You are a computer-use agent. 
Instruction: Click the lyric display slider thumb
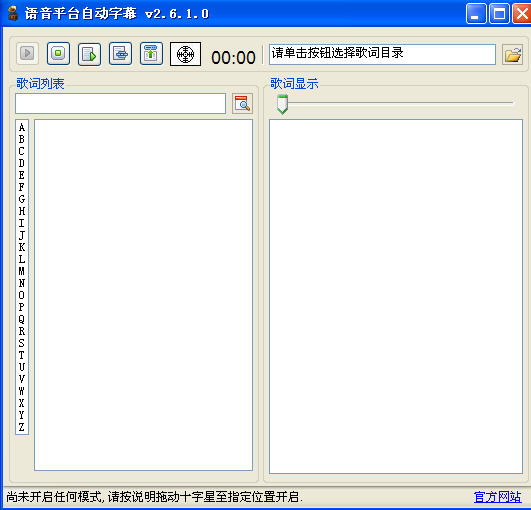[x=282, y=104]
